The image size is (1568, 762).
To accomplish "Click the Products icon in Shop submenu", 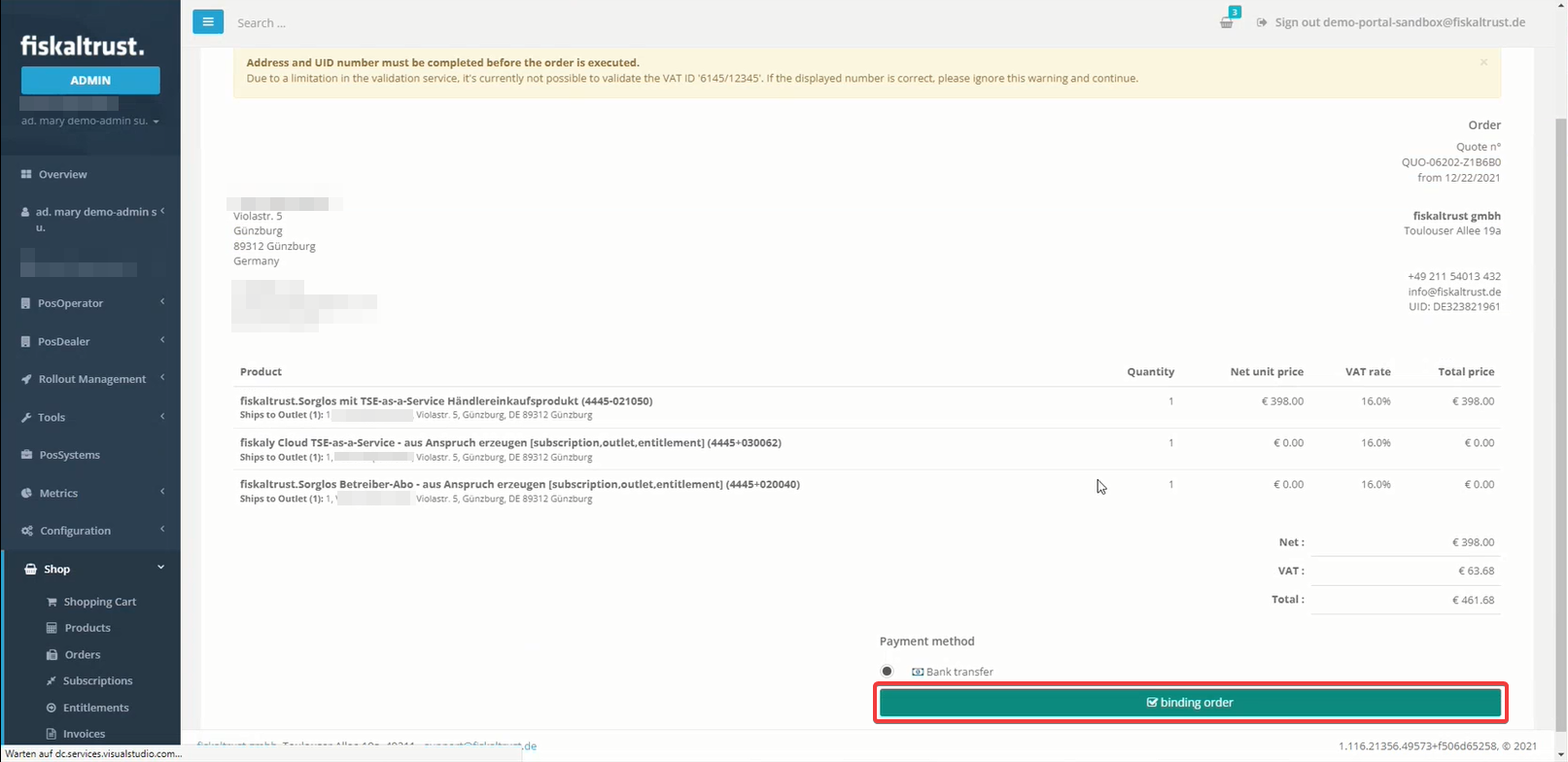I will tap(52, 628).
